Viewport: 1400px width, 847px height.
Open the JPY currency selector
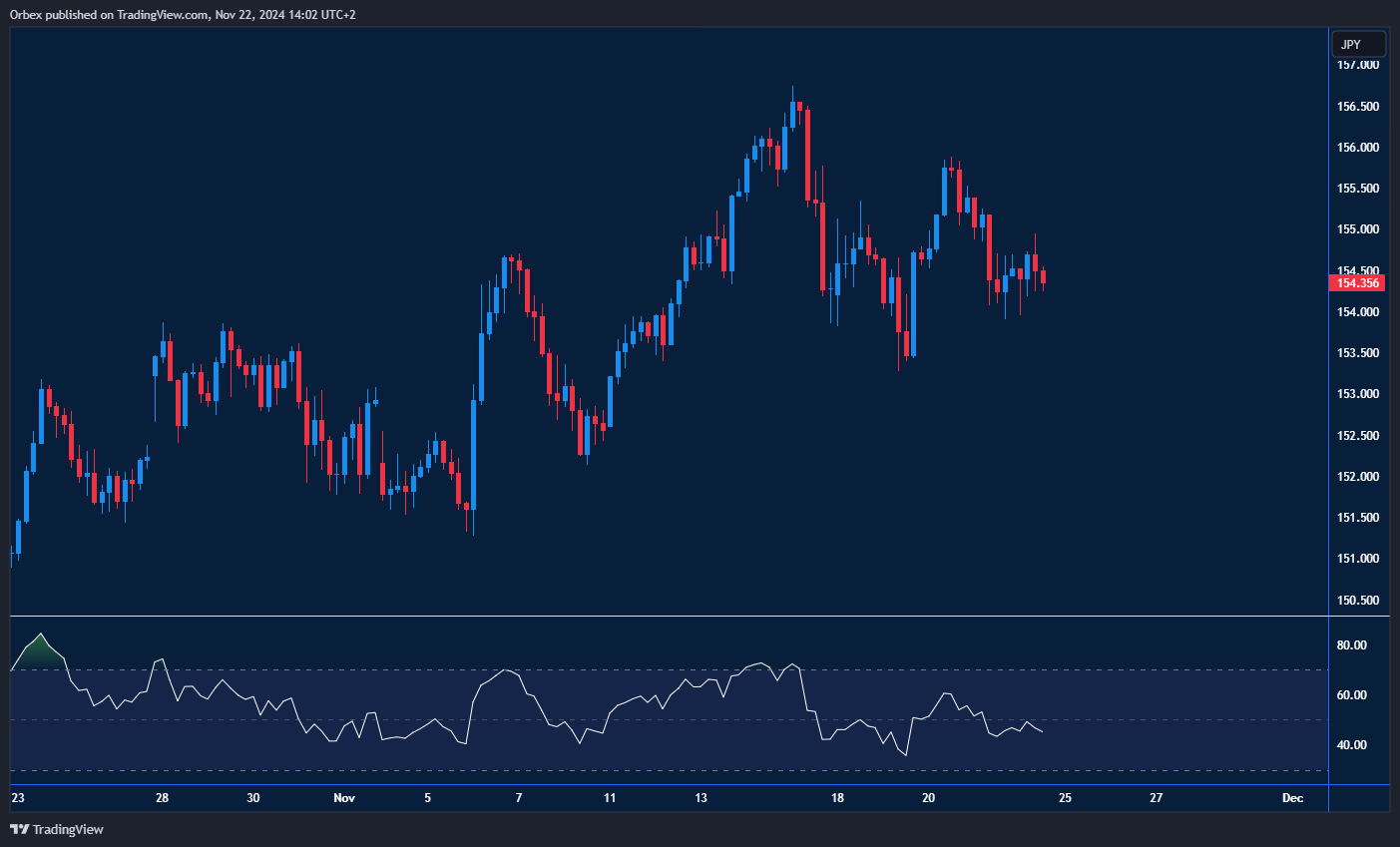click(1358, 44)
